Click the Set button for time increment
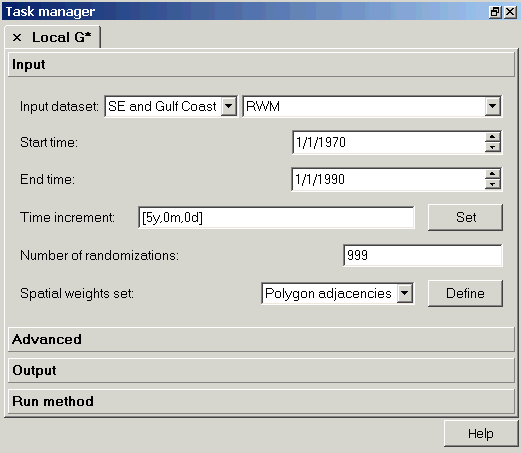Viewport: 522px width, 453px height. coord(465,217)
